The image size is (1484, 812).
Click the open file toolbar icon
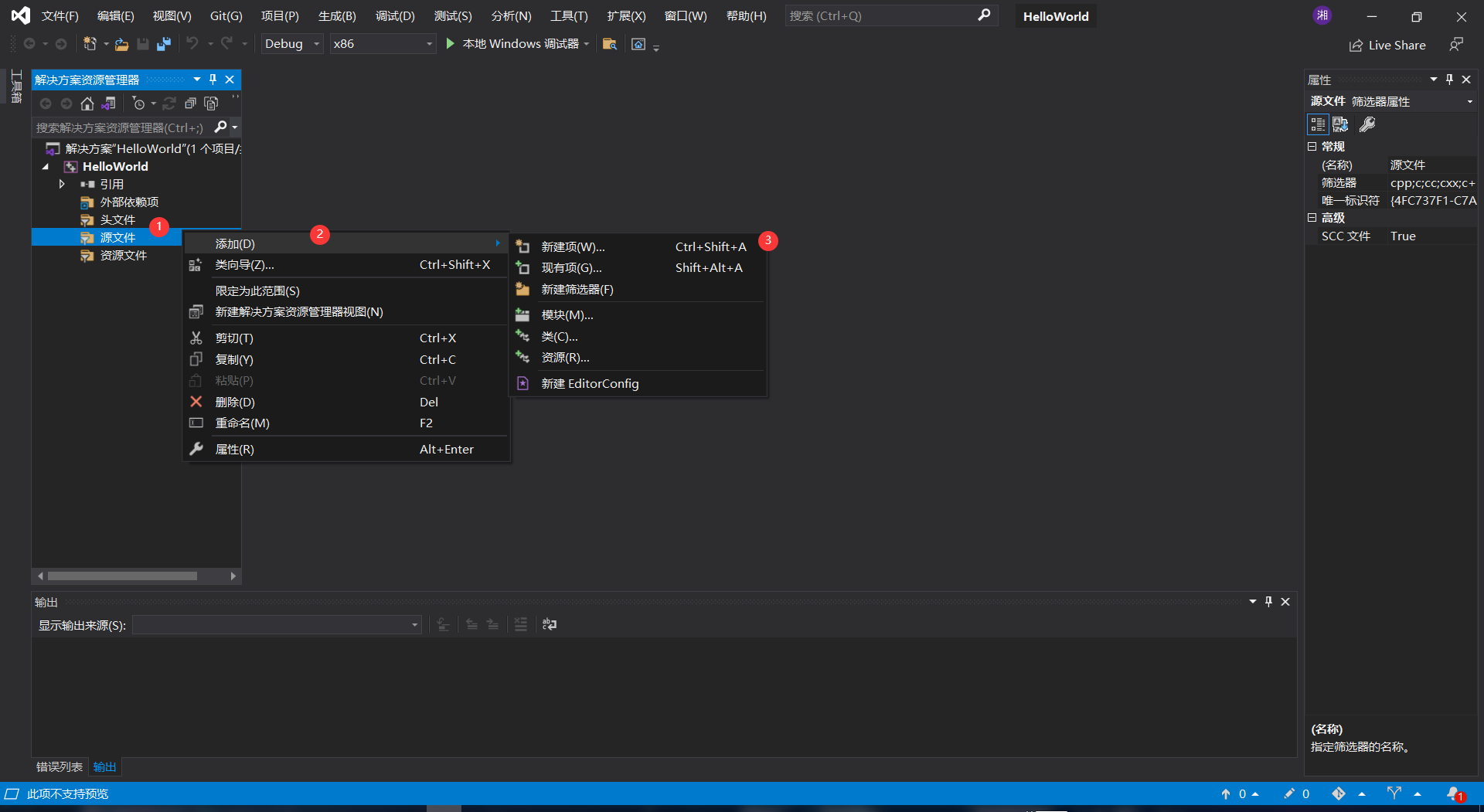click(121, 44)
